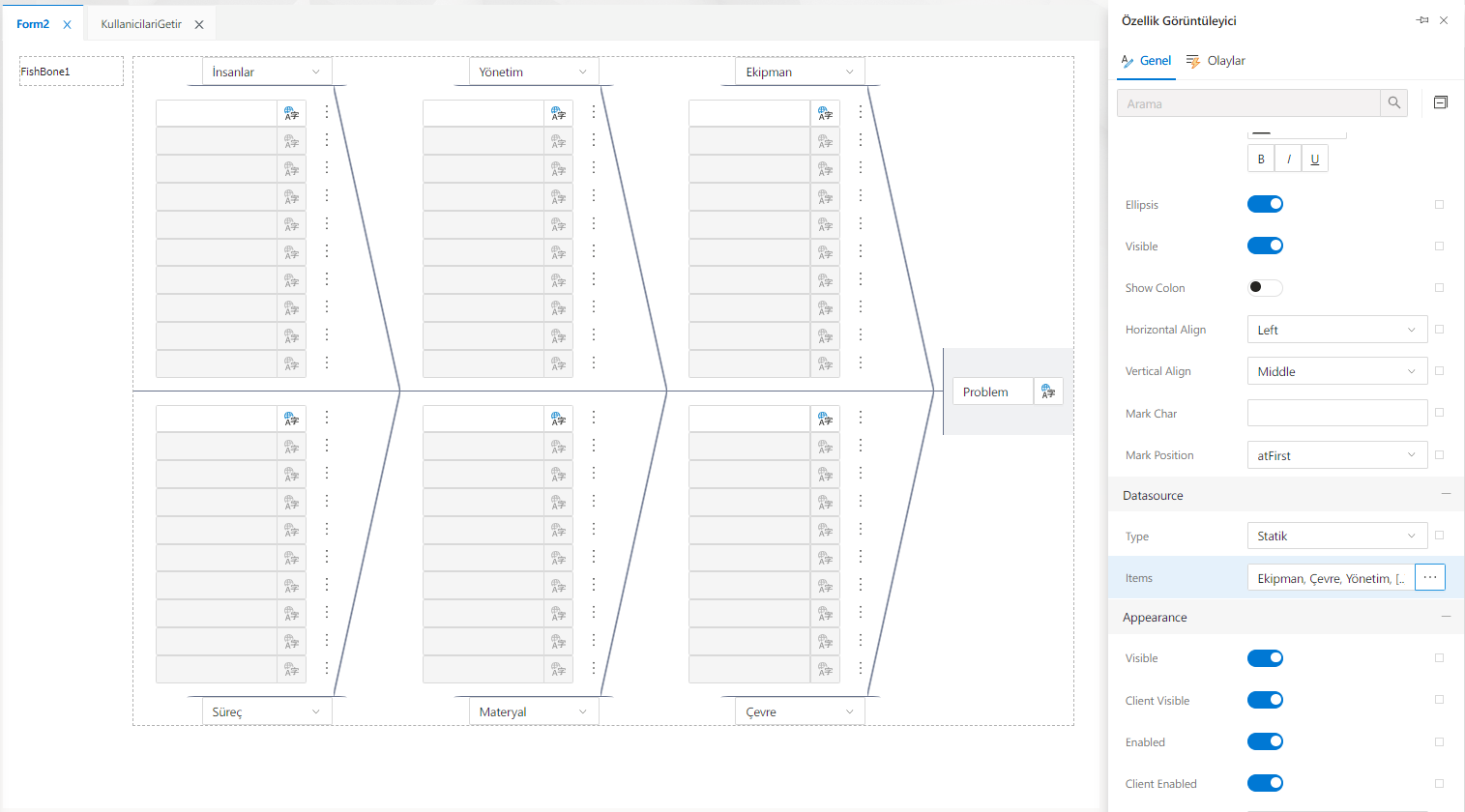The image size is (1465, 812).
Task: Click the Mark Char input field
Action: [x=1337, y=413]
